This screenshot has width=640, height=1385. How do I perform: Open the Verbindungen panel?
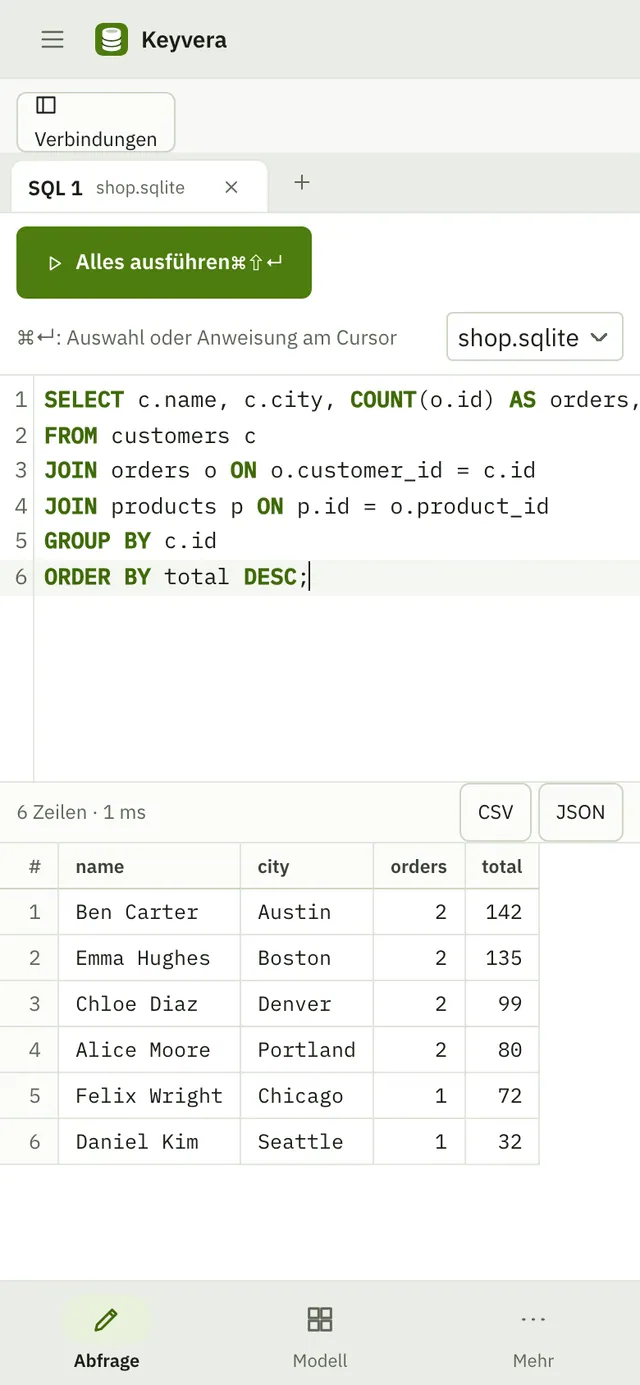click(96, 122)
